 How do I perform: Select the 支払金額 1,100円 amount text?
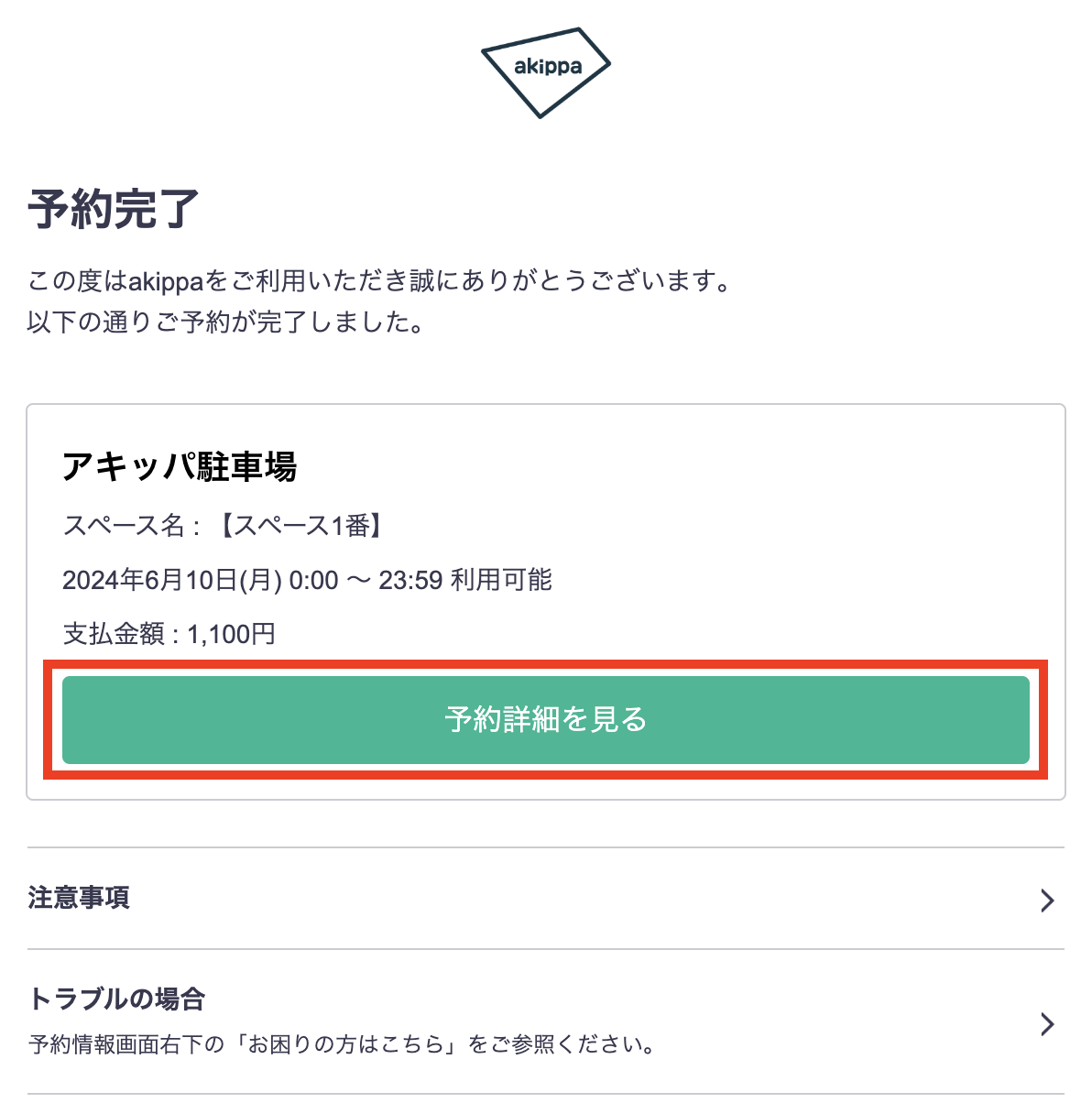click(169, 633)
